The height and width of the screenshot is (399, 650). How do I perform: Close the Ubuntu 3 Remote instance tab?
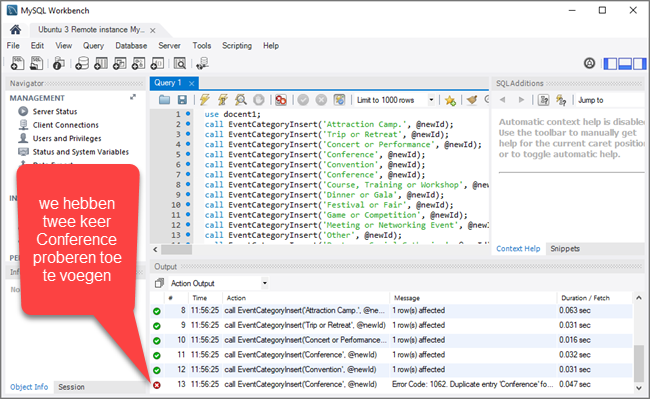coord(153,30)
